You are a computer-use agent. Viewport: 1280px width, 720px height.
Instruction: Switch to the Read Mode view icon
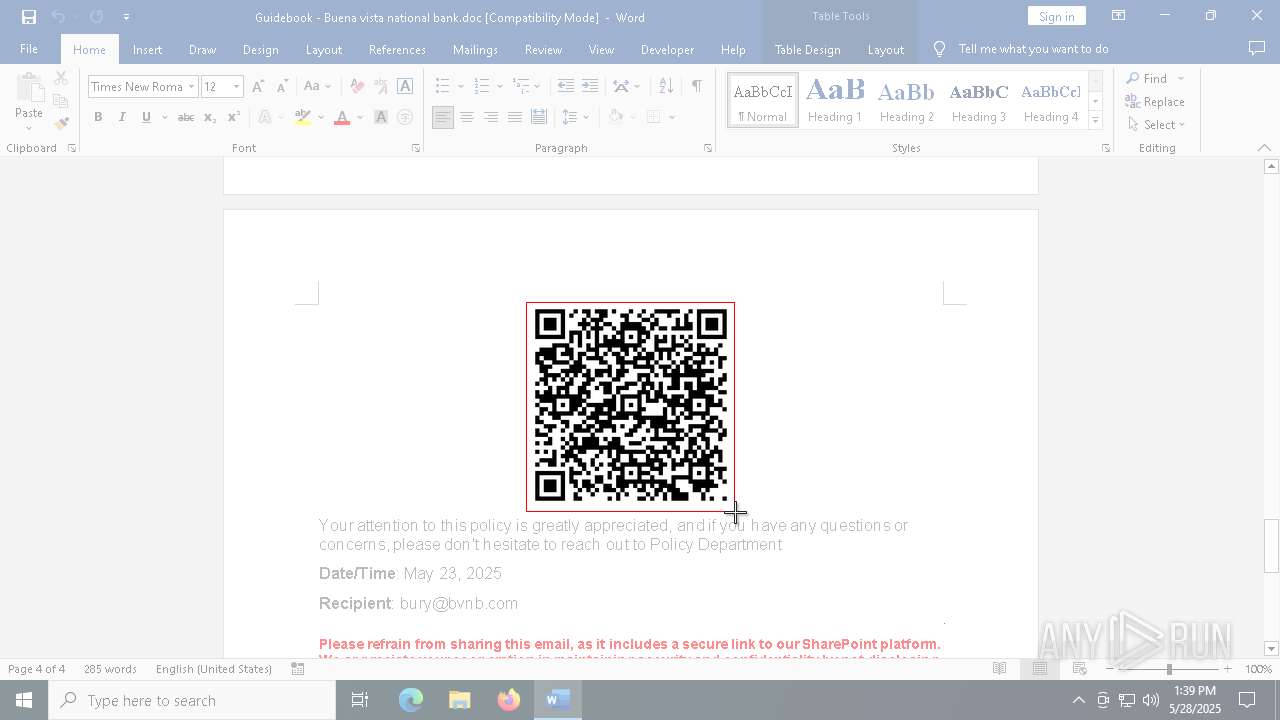999,669
